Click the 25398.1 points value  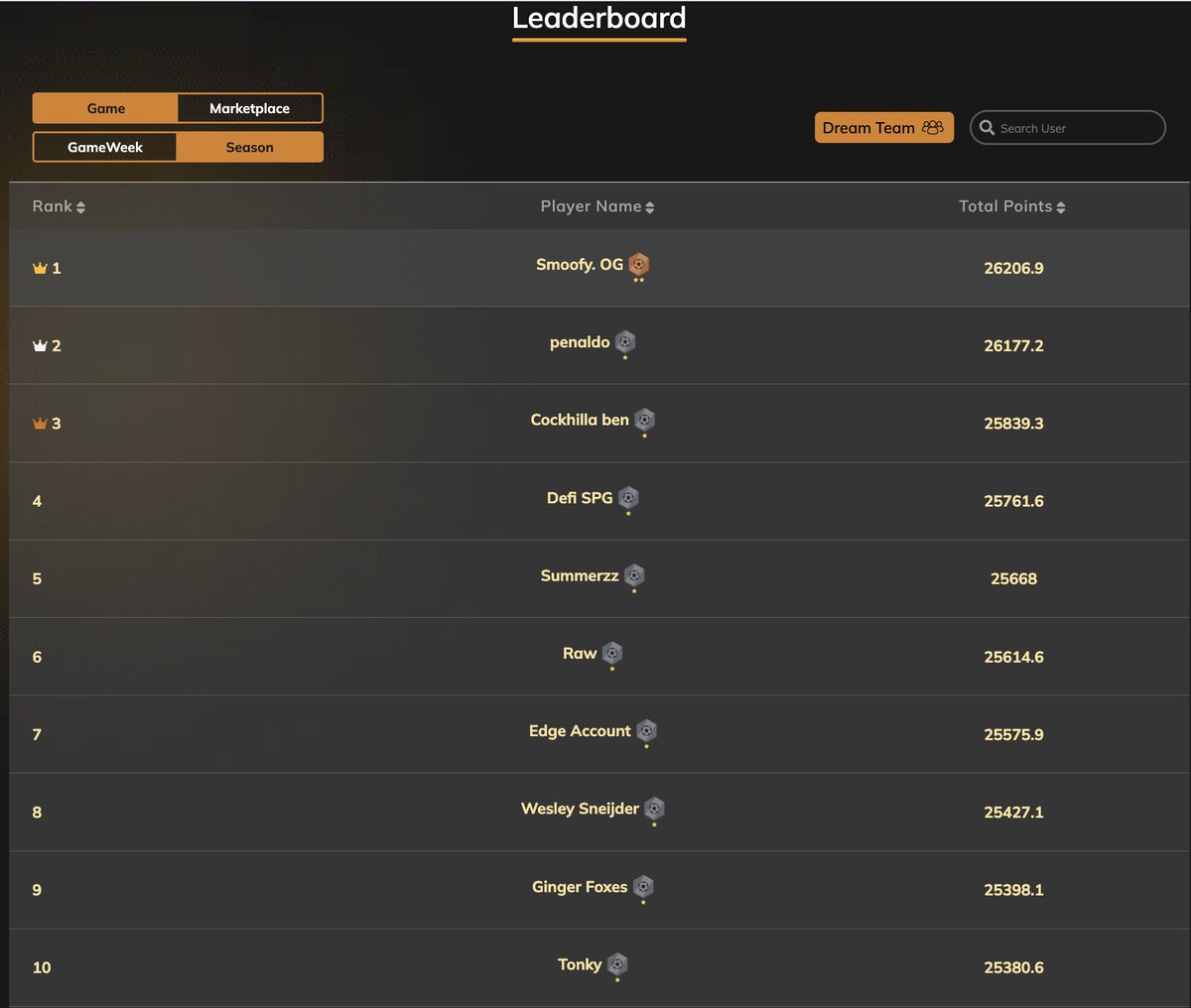pyautogui.click(x=1013, y=890)
